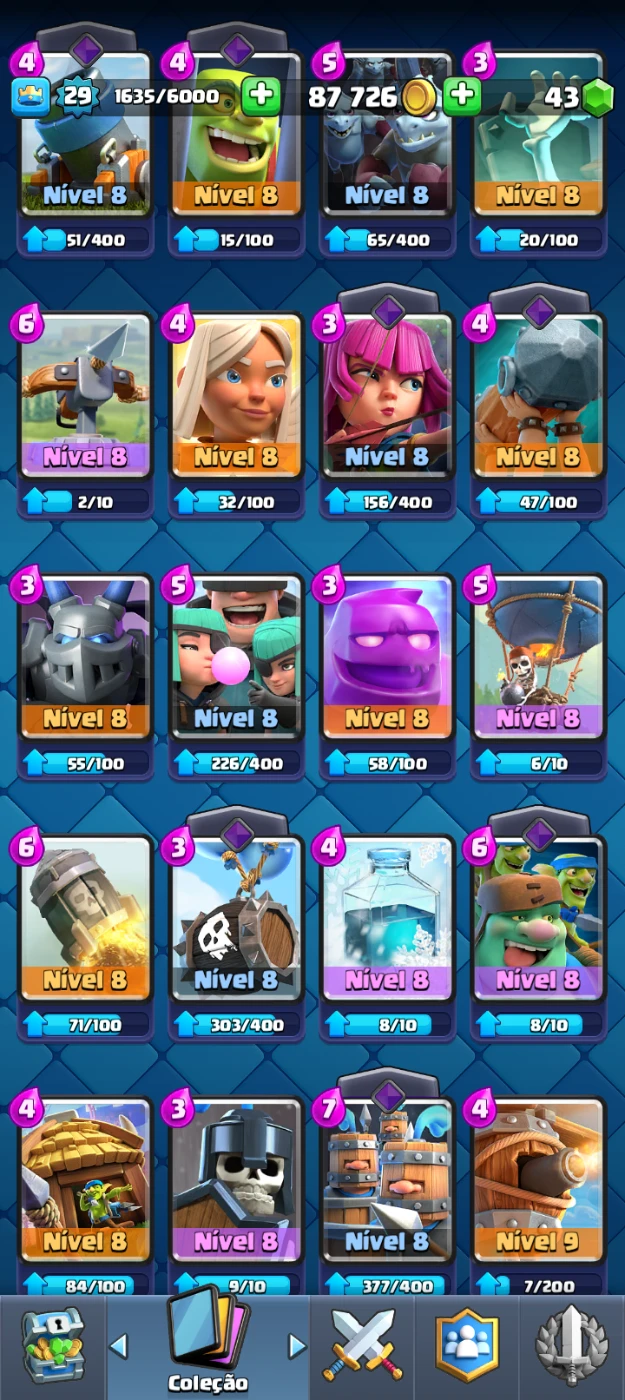Open the chest shop icon
Screen dimensions: 625x1400
pos(54,1347)
